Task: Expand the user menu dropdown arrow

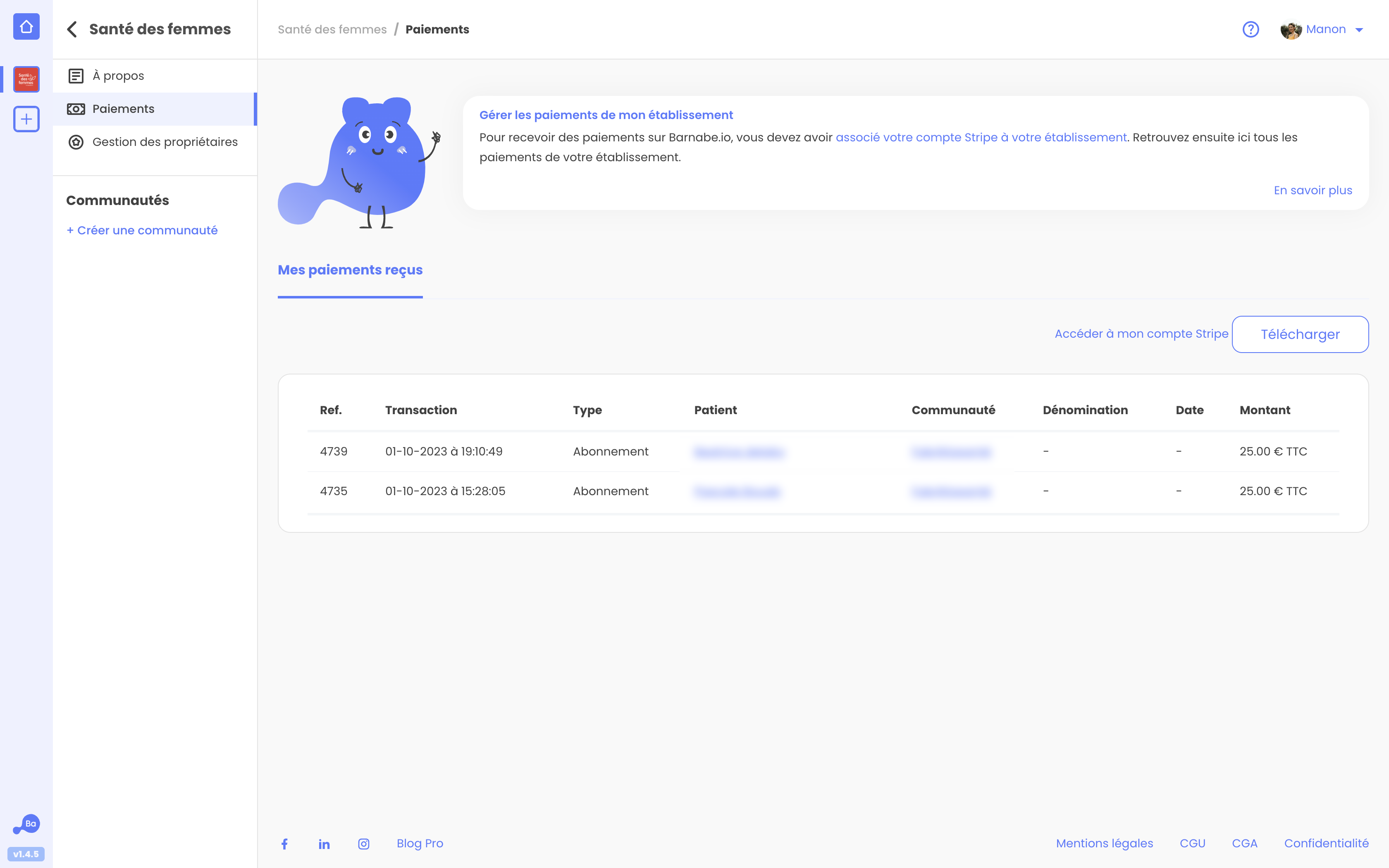Action: coord(1359,30)
